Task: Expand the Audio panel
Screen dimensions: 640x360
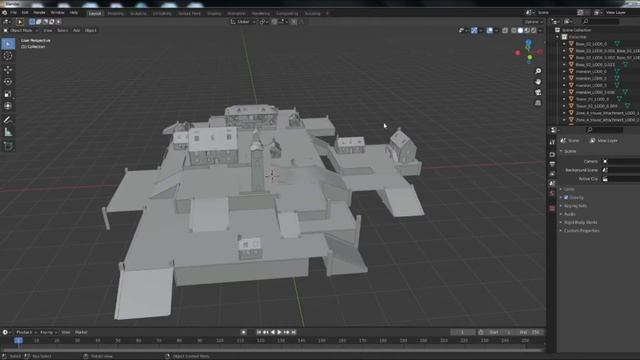Action: pos(569,214)
